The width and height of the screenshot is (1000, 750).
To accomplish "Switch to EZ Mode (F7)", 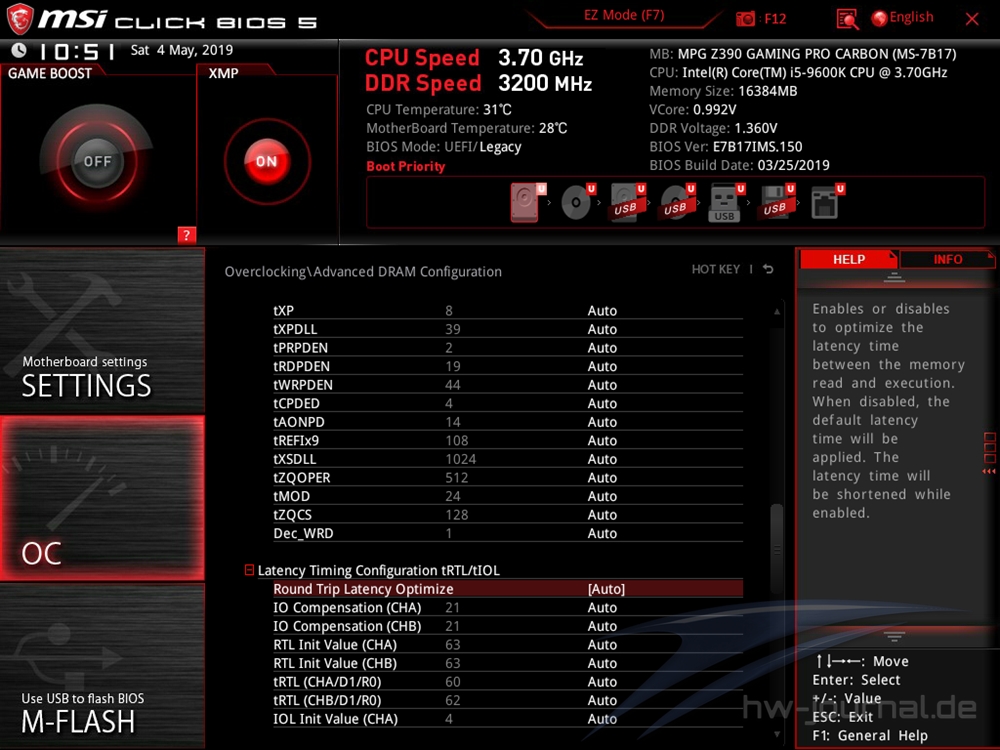I will tap(624, 15).
